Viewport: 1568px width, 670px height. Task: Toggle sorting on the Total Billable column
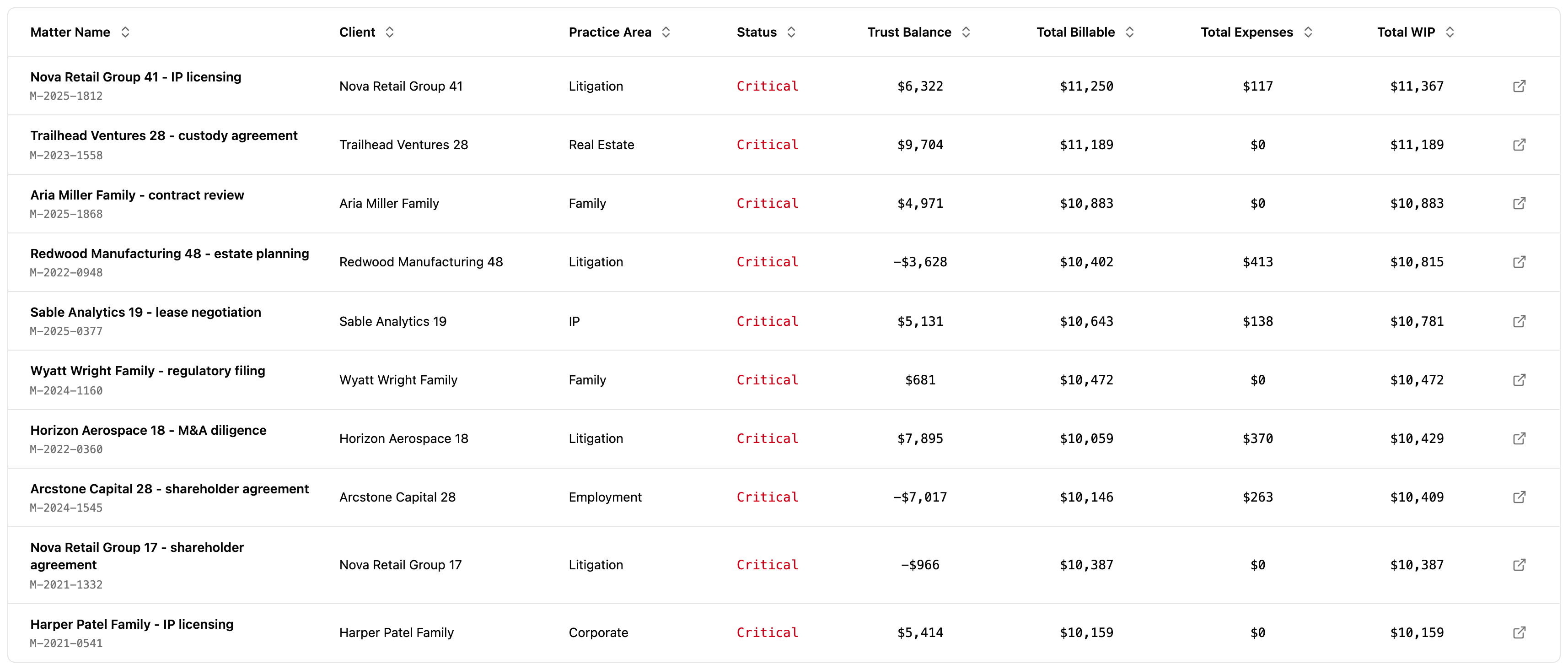pos(1130,32)
